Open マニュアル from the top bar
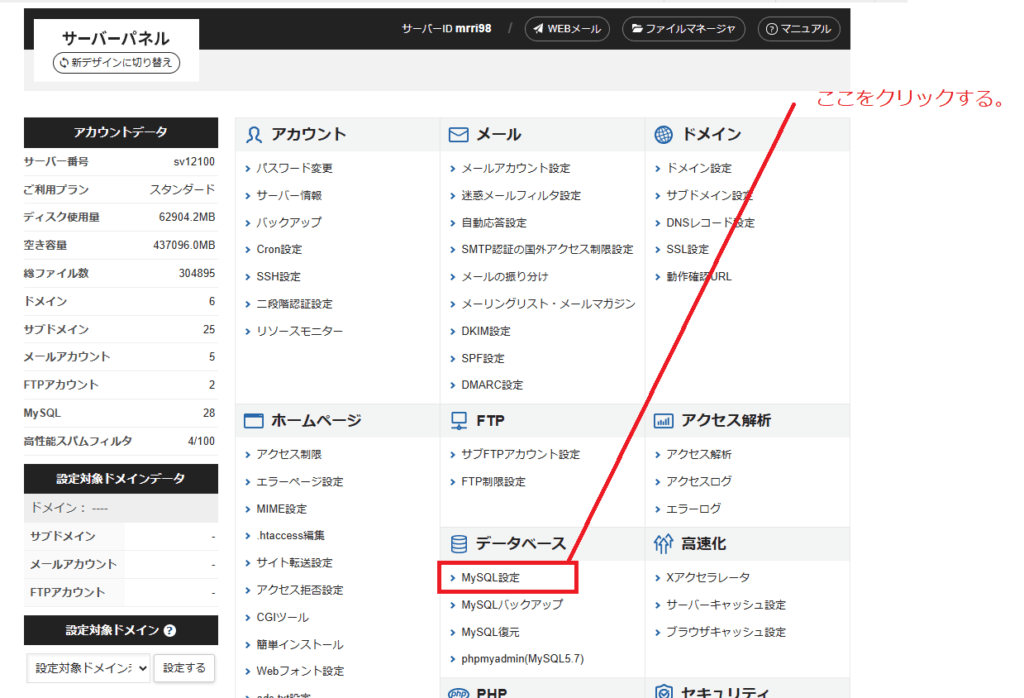This screenshot has width=1024, height=698. (x=798, y=29)
